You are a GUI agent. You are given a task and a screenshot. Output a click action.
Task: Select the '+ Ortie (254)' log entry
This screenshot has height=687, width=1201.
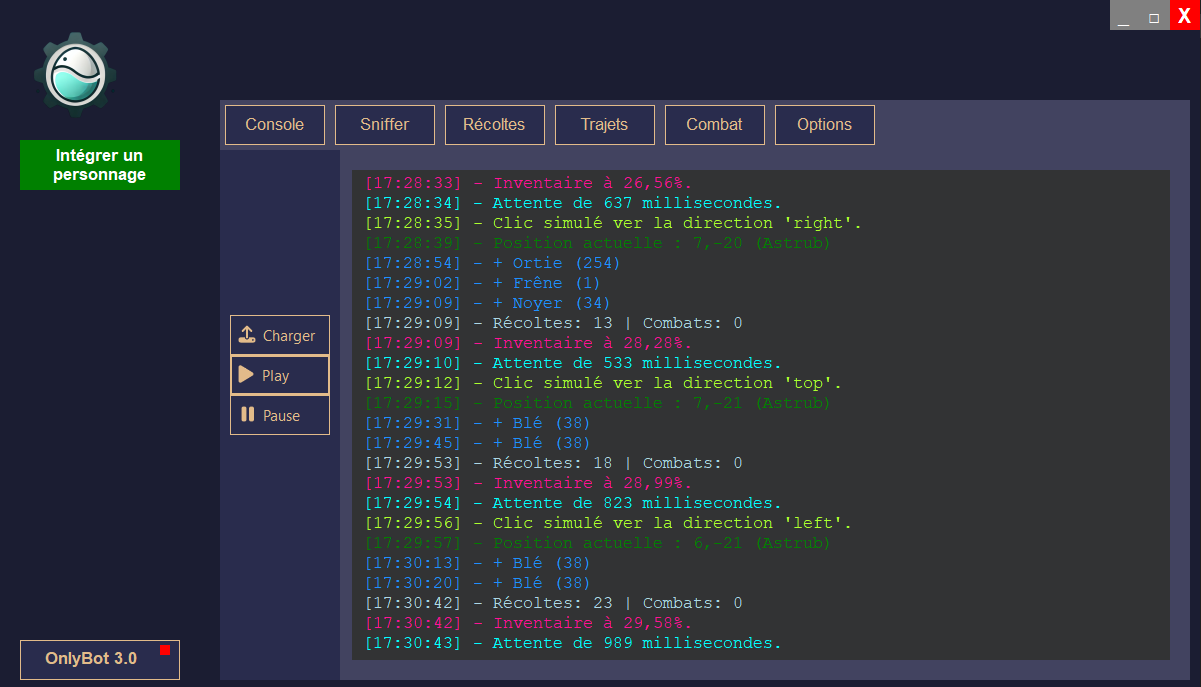[x=492, y=263]
